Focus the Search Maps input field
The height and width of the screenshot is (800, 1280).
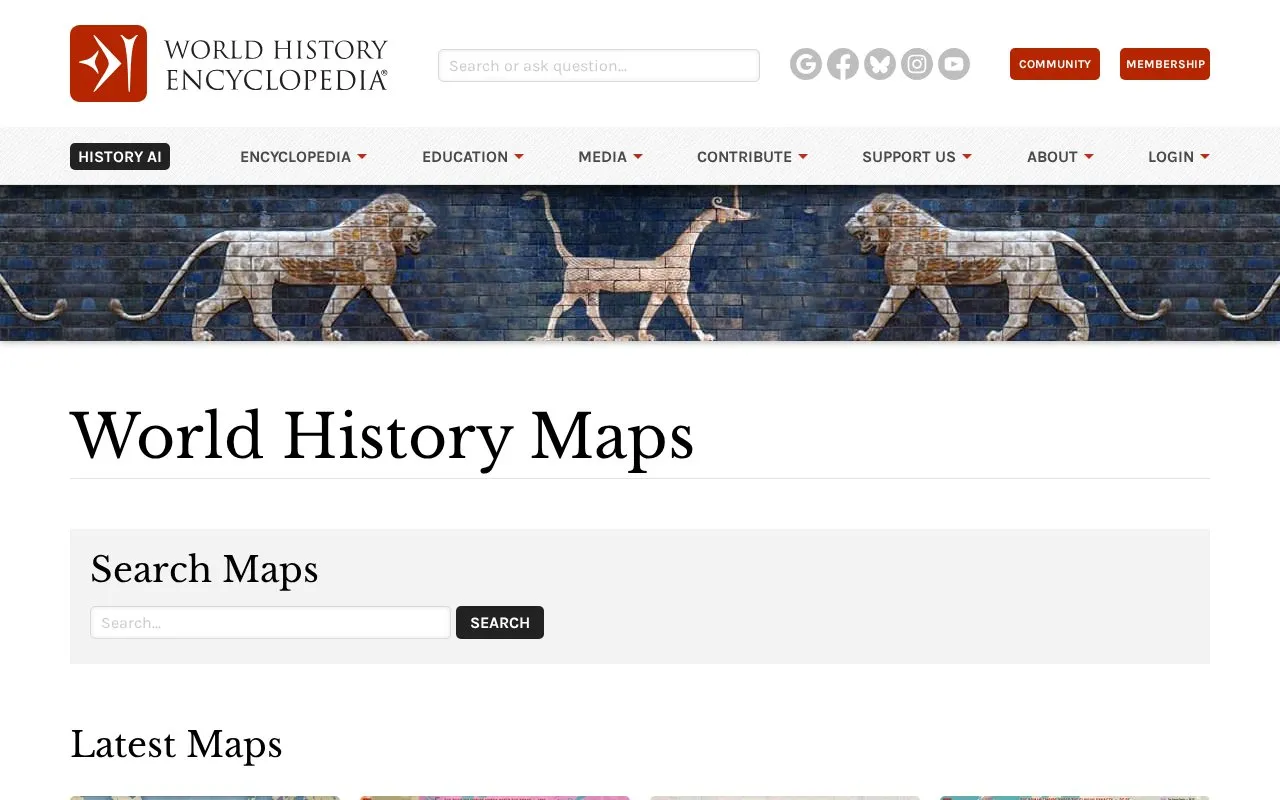pos(270,622)
